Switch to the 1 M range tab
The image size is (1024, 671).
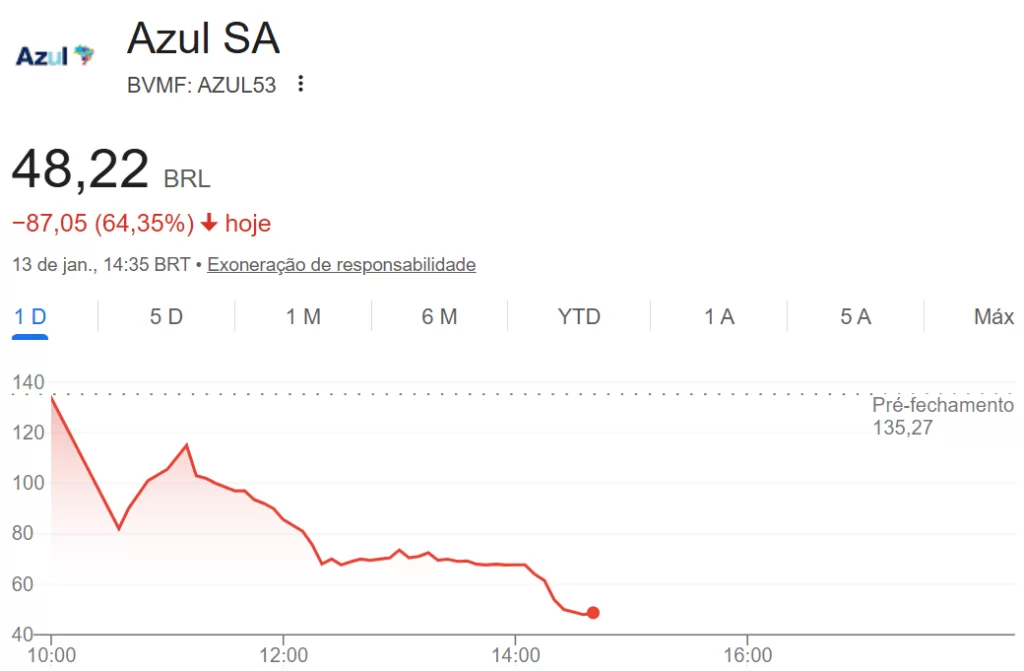pos(303,317)
